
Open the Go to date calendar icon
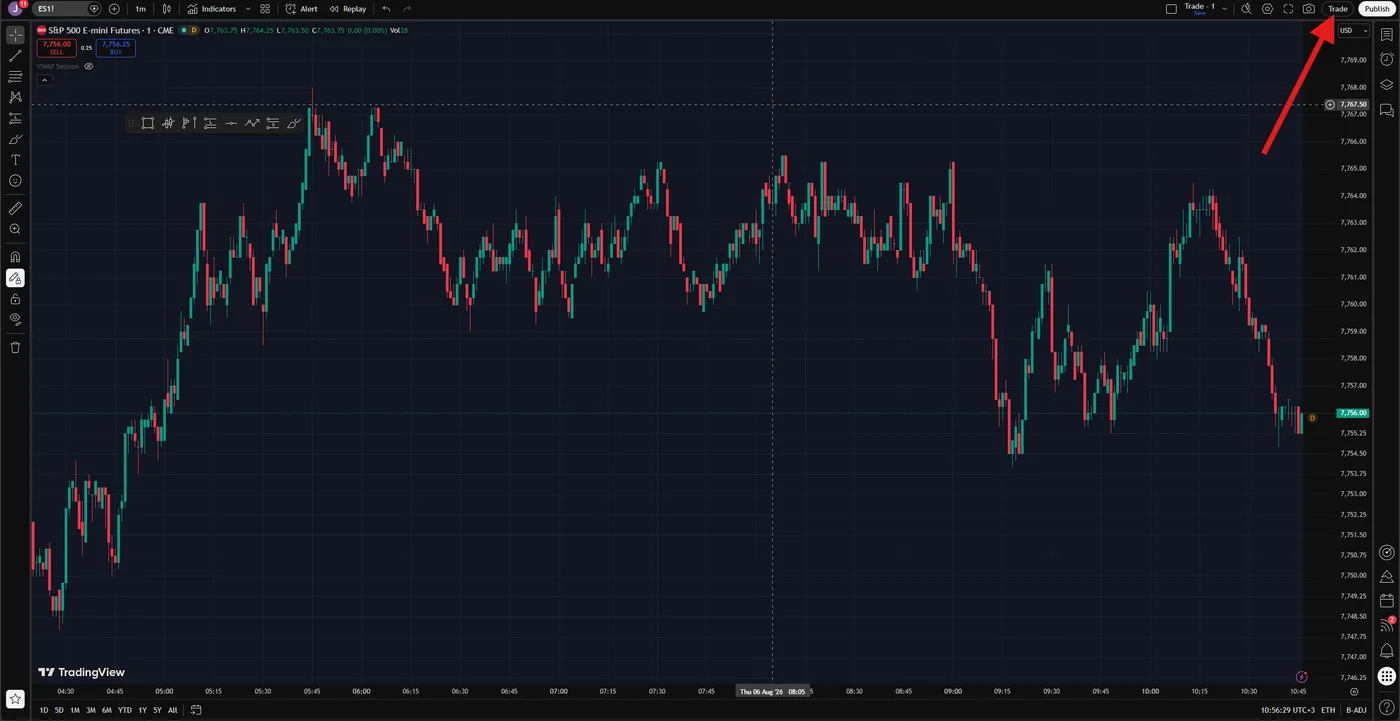pyautogui.click(x=196, y=710)
